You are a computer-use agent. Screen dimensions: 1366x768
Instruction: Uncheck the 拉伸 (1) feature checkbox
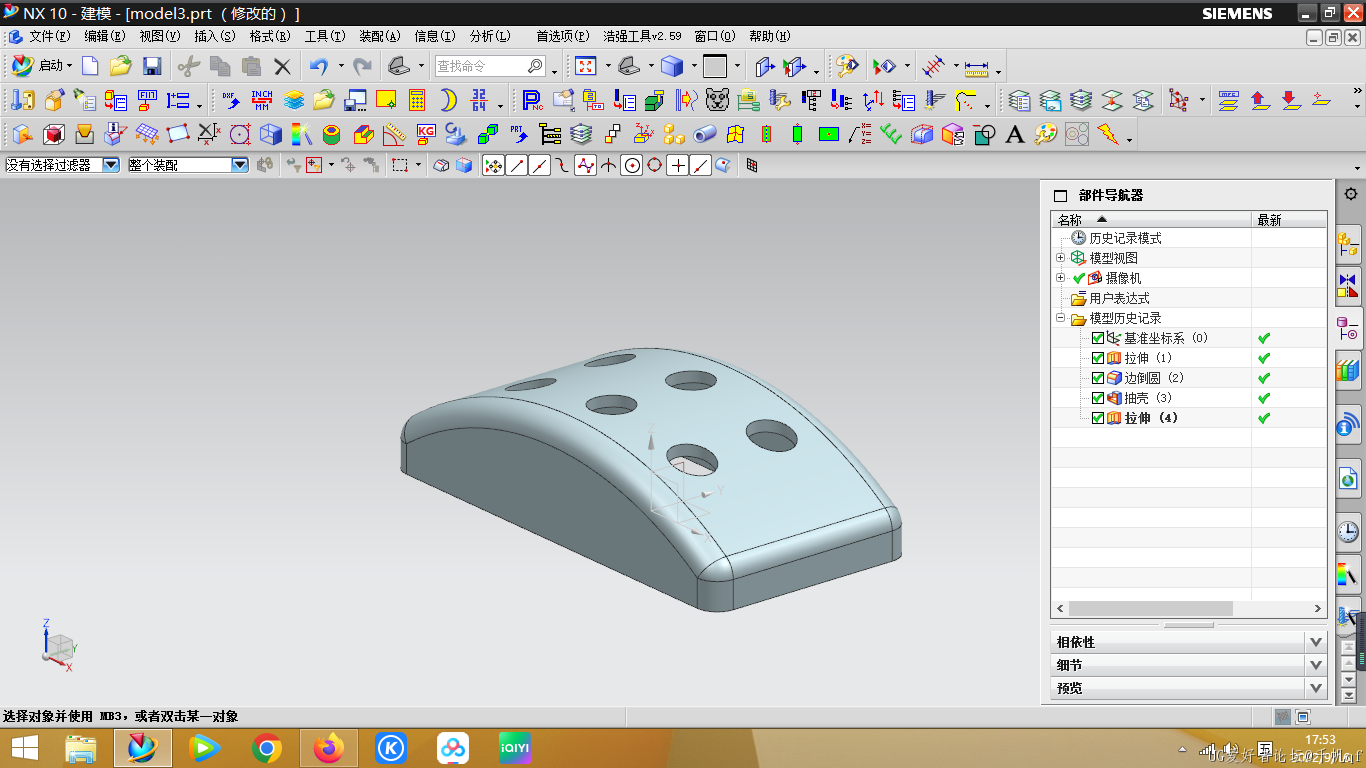click(1098, 358)
